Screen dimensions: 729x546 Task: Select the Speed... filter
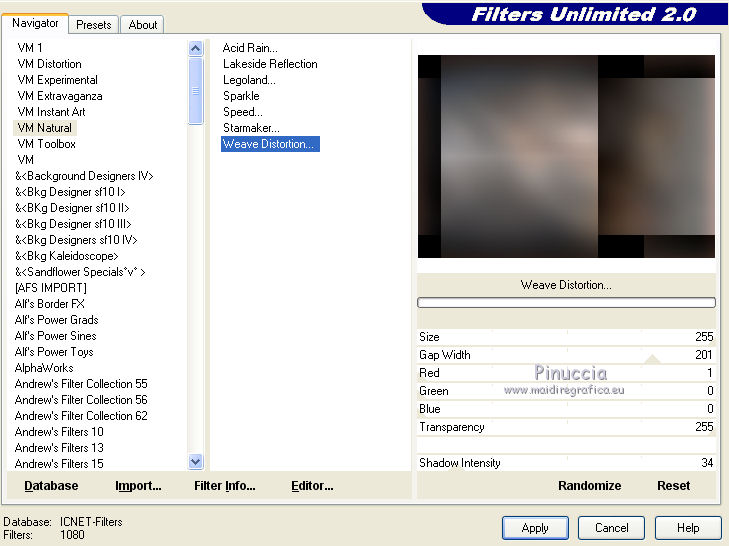click(243, 112)
